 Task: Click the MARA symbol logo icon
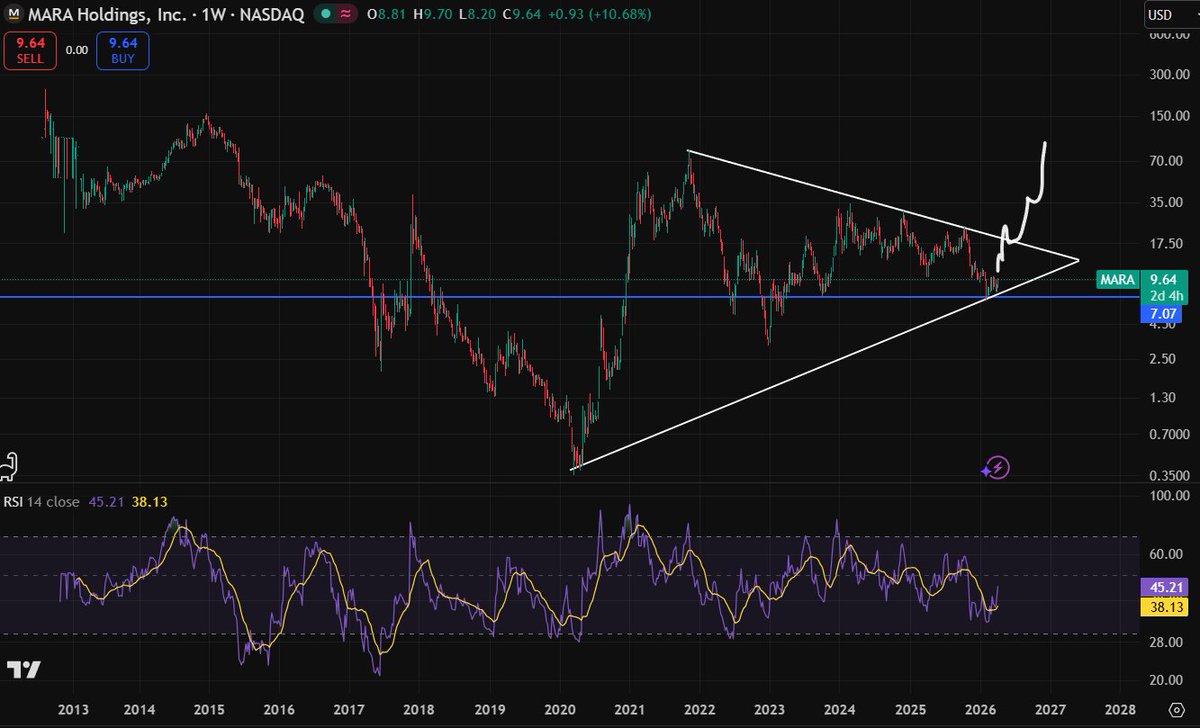[16, 15]
